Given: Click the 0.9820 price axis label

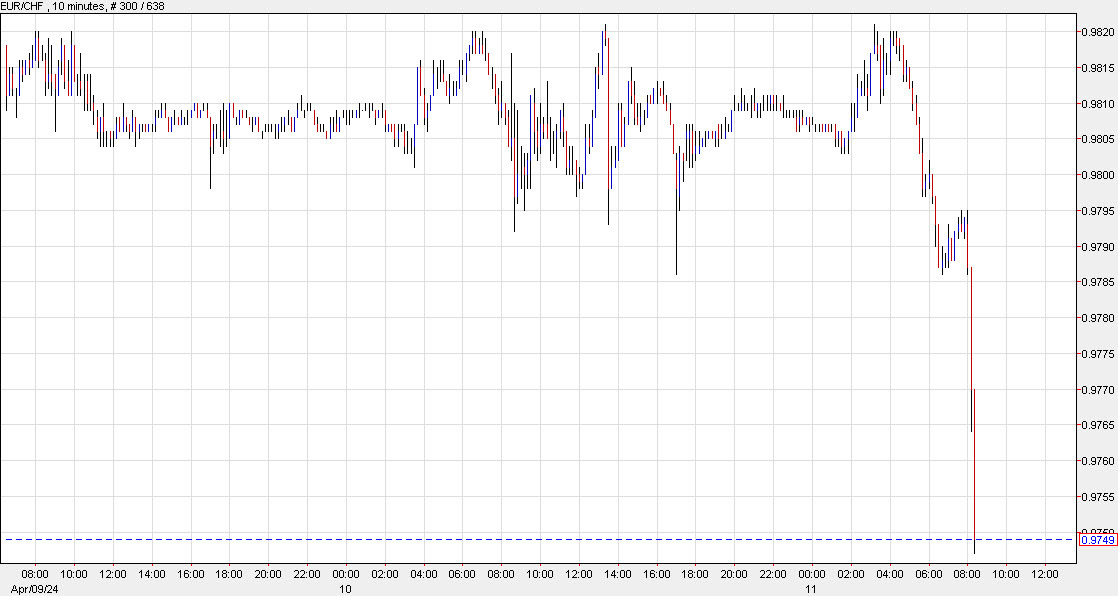Looking at the screenshot, I should point(1098,32).
